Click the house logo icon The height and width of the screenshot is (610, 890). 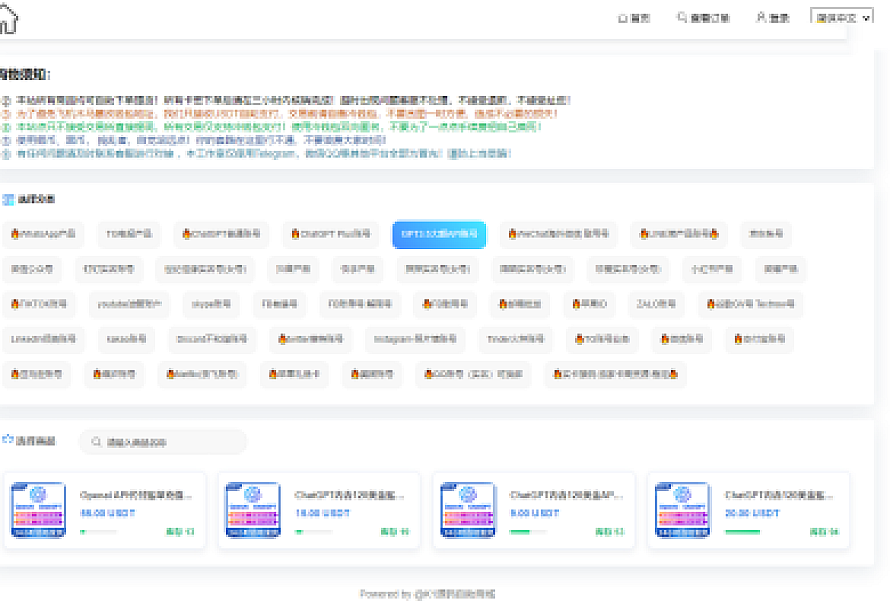tap(8, 17)
